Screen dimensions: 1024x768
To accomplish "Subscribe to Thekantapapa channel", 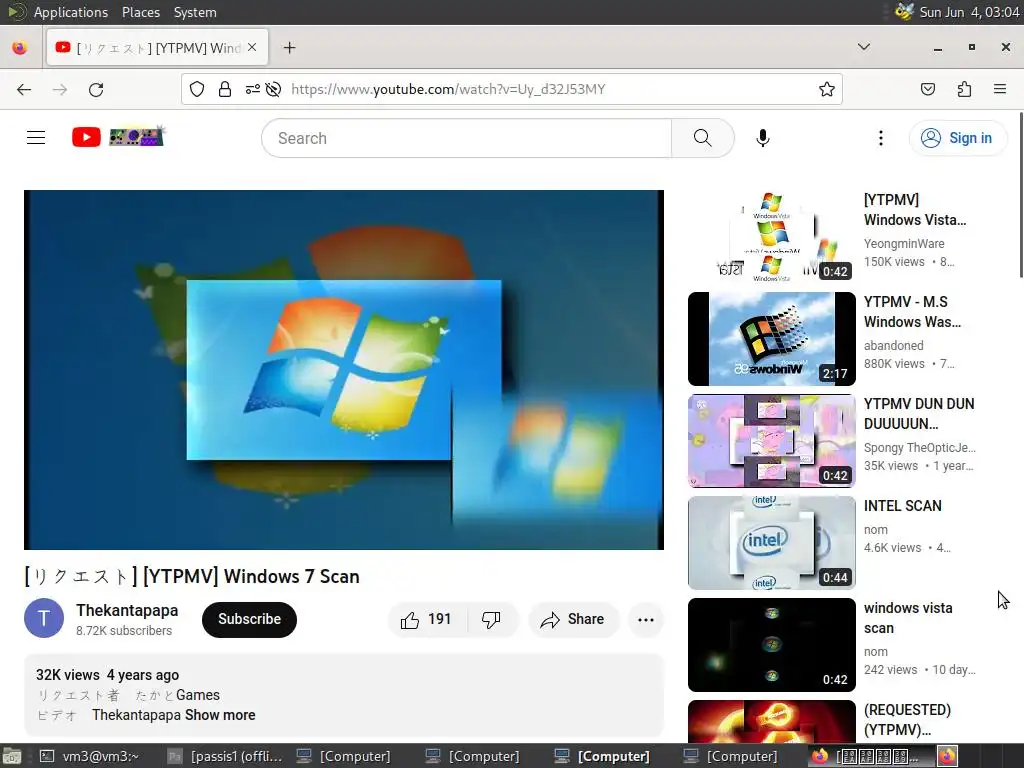I will (x=249, y=619).
